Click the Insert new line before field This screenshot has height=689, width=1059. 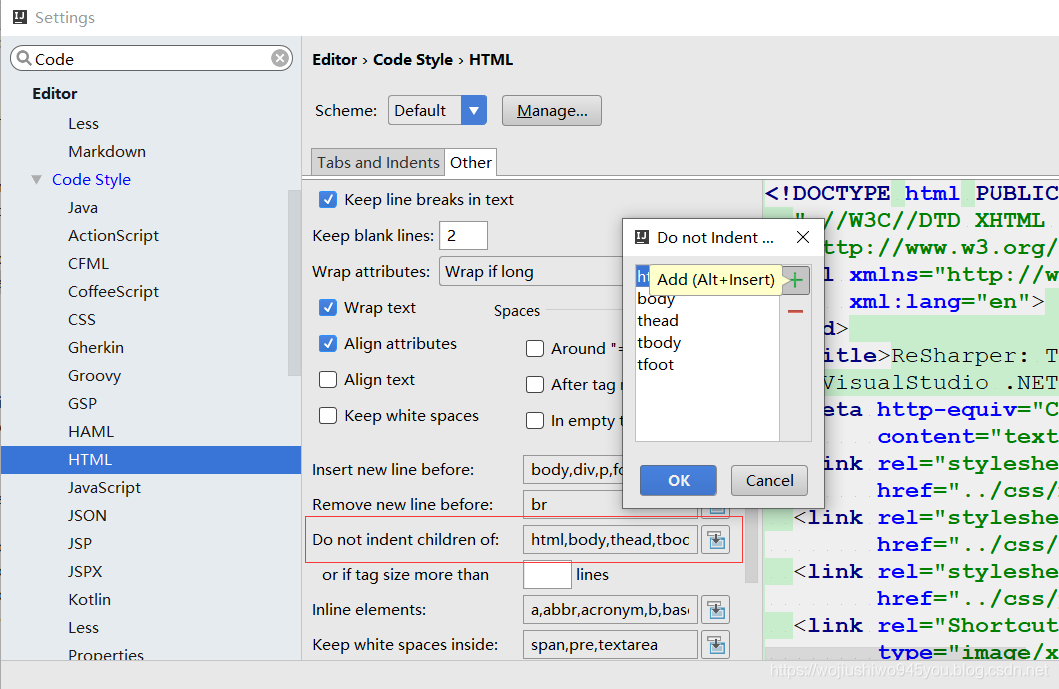pos(573,469)
